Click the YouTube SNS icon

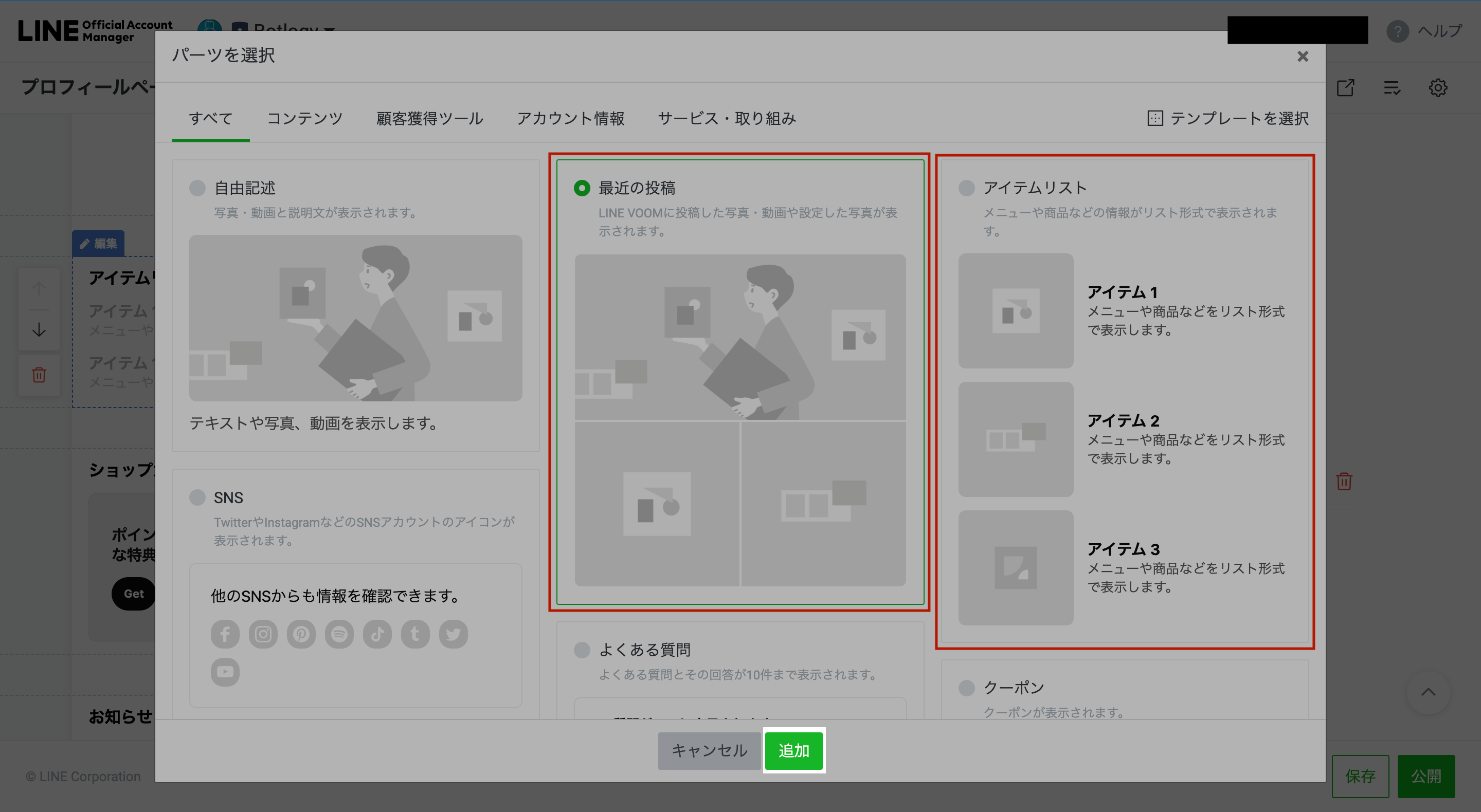[225, 672]
